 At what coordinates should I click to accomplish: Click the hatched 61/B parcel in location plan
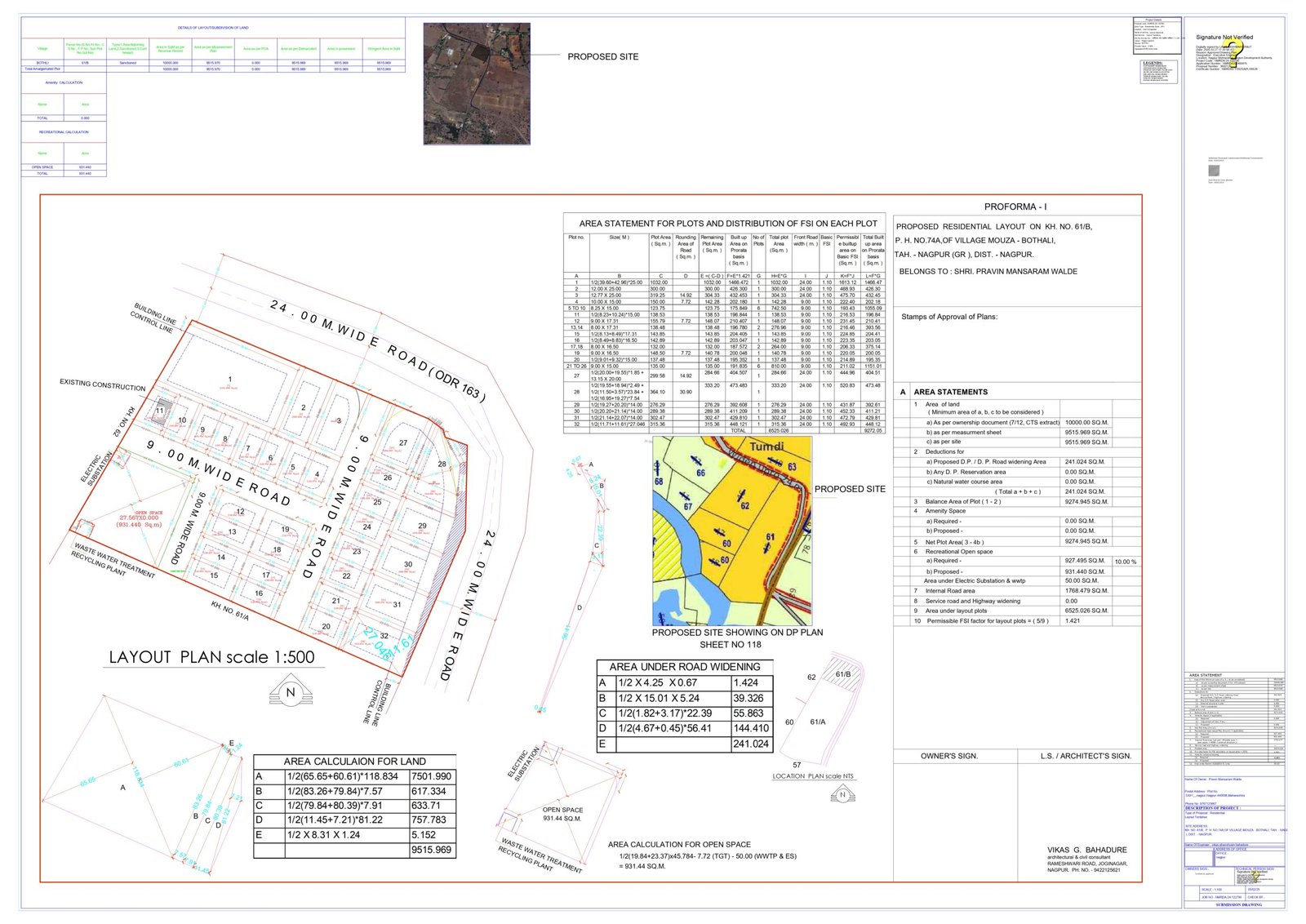840,669
